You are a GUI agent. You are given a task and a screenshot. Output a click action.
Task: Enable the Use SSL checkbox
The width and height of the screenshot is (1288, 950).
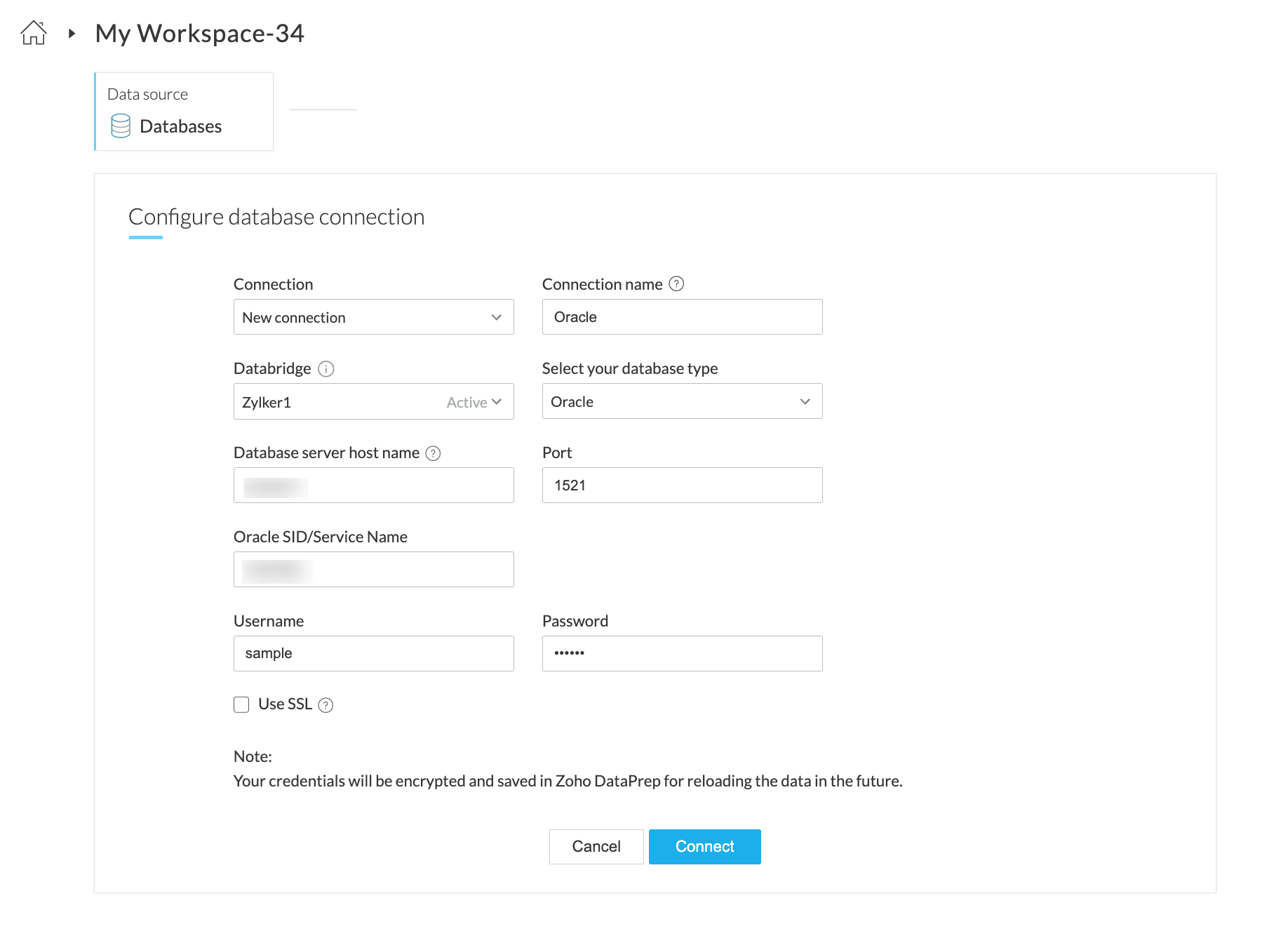point(241,704)
